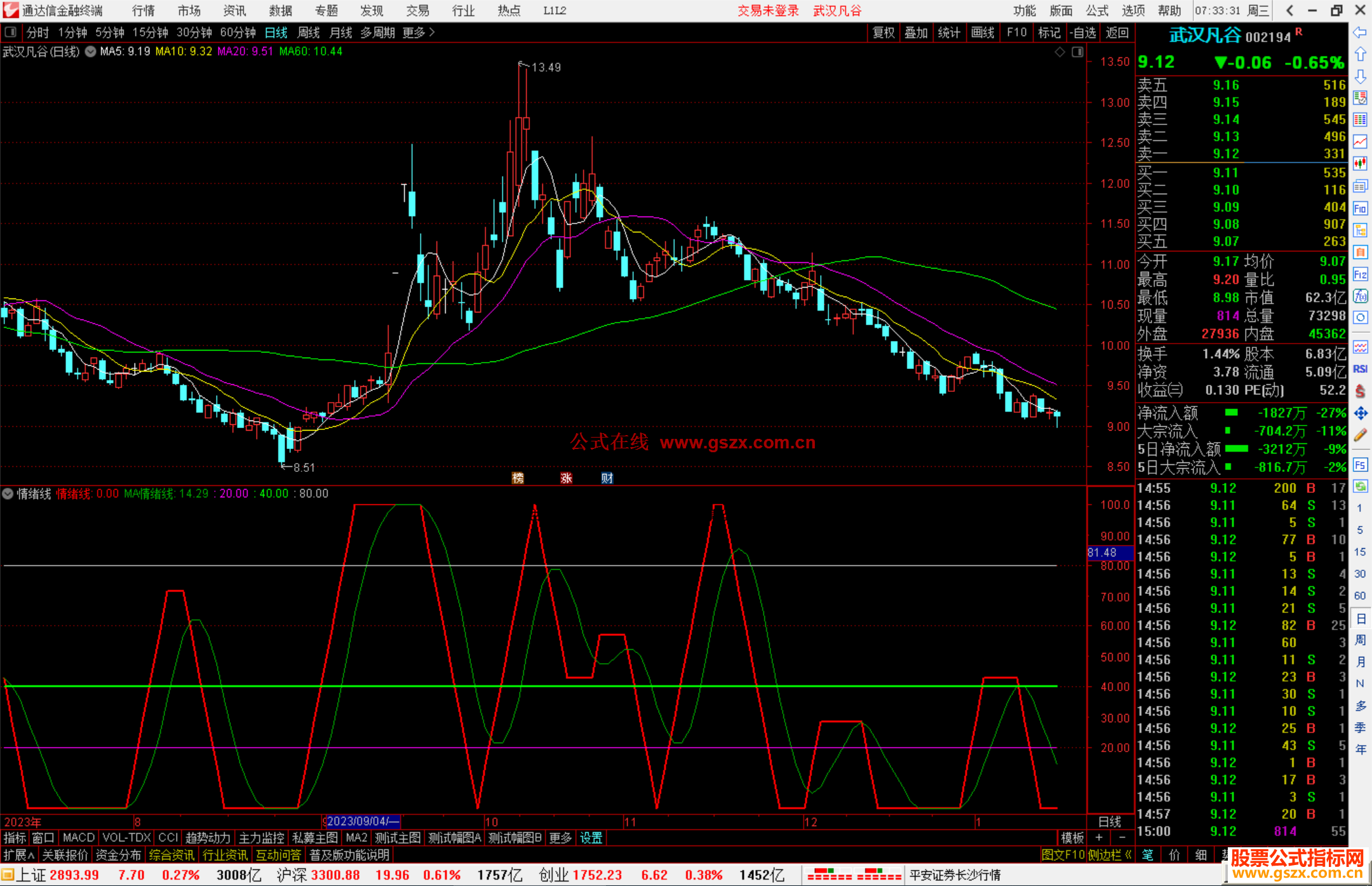Image resolution: width=1372 pixels, height=886 pixels.
Task: Open the f(x) formula sidebar icon
Action: click(x=1360, y=296)
